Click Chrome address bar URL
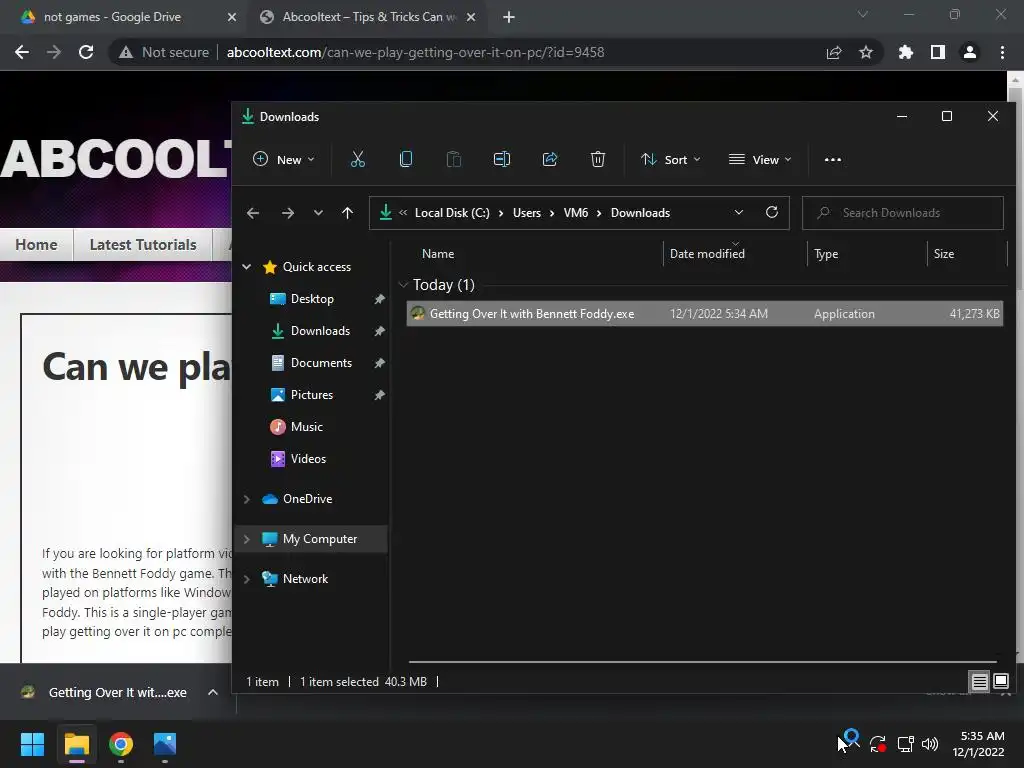This screenshot has height=768, width=1024. pos(415,52)
